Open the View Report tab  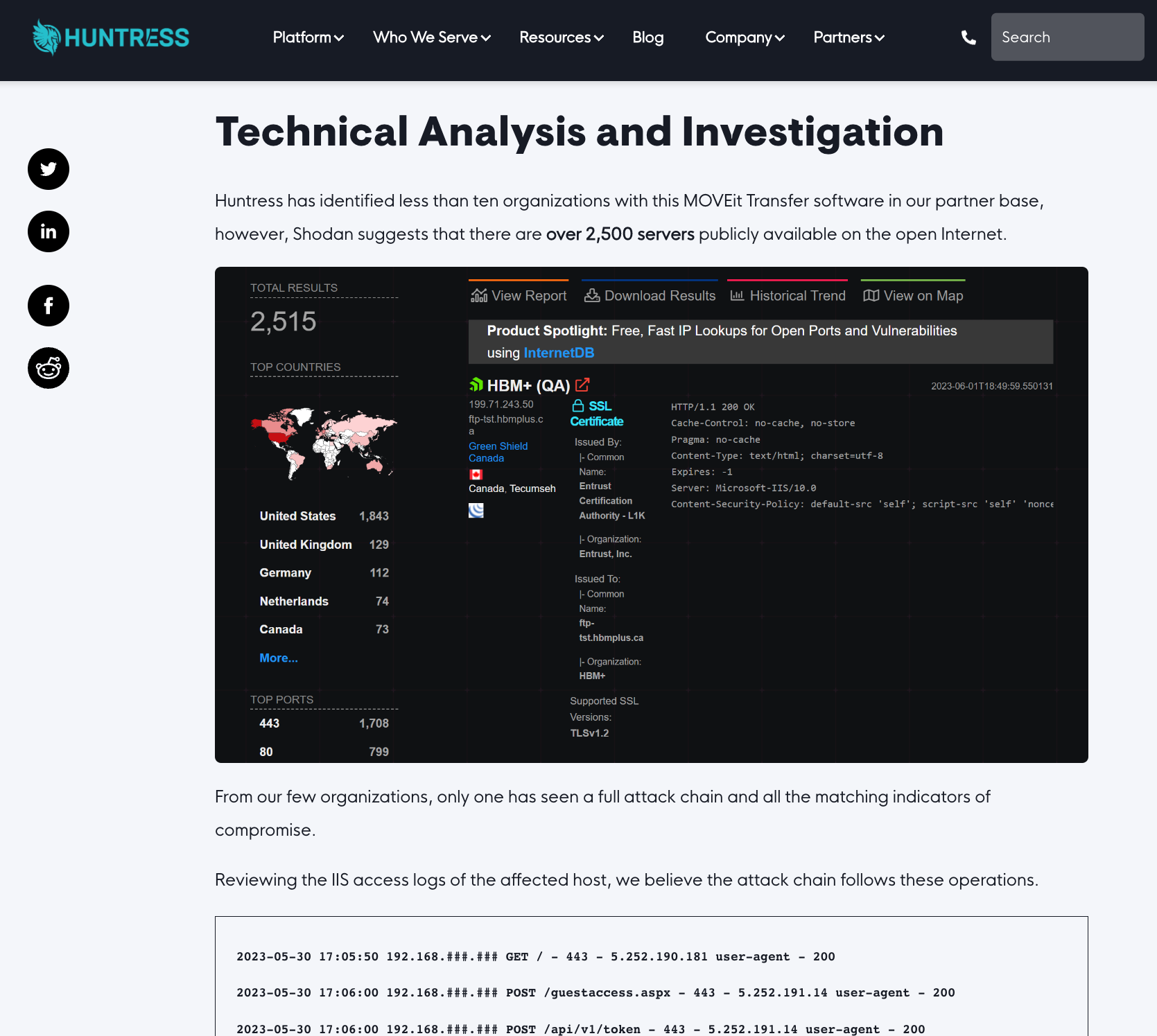pos(519,296)
